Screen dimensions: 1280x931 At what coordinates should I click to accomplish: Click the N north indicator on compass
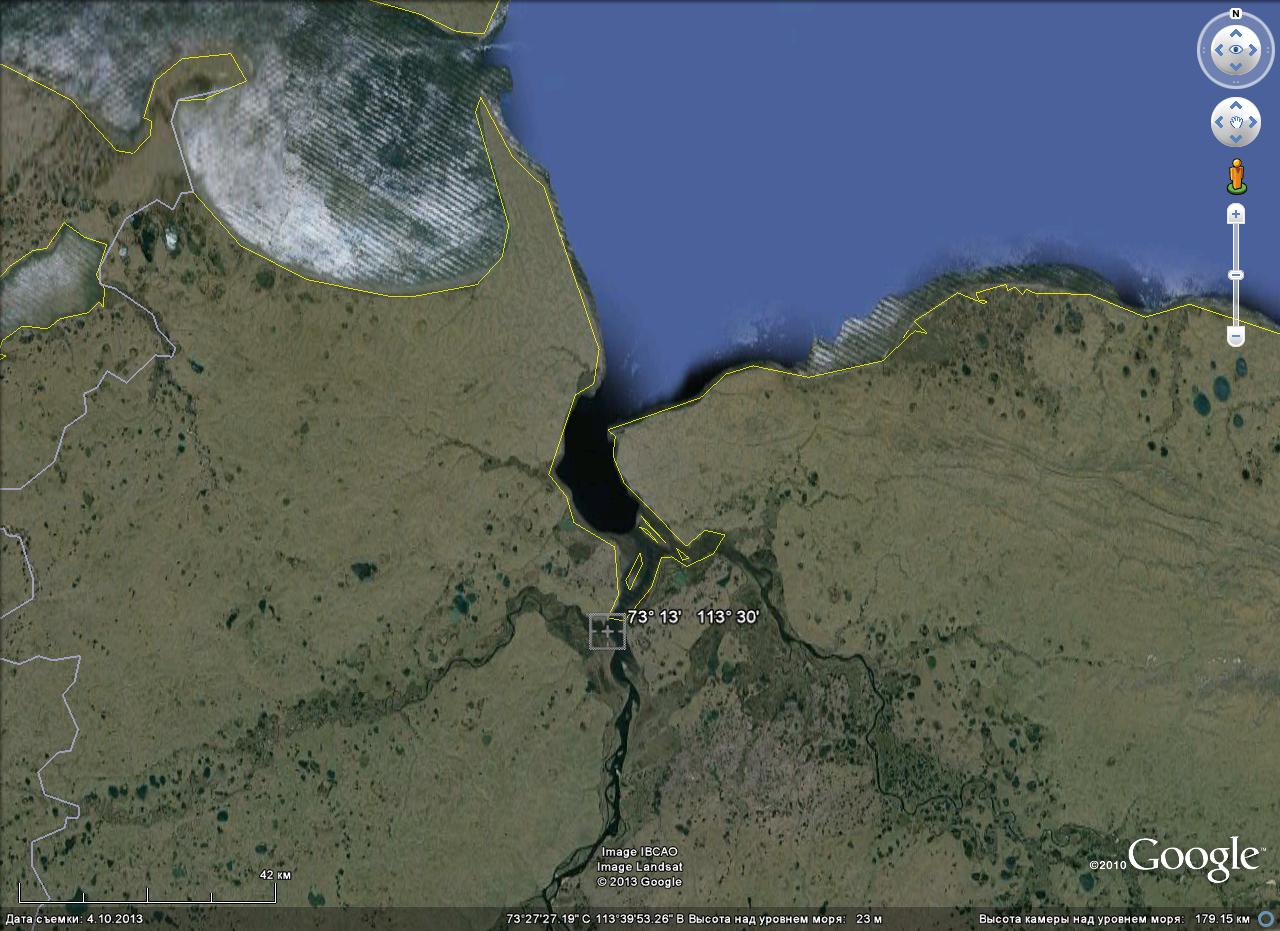click(x=1236, y=14)
